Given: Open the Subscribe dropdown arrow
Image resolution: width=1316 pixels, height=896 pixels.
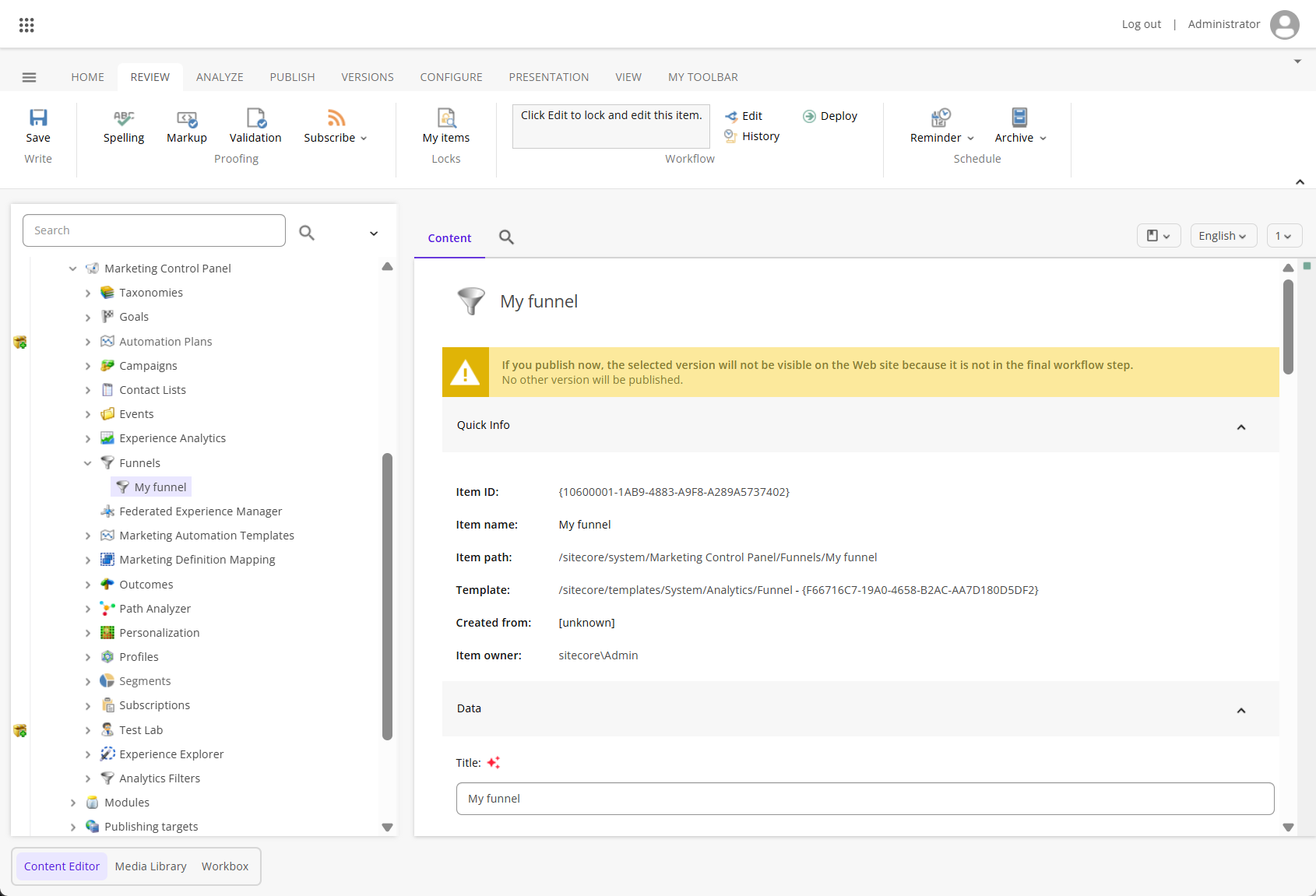Looking at the screenshot, I should (364, 139).
